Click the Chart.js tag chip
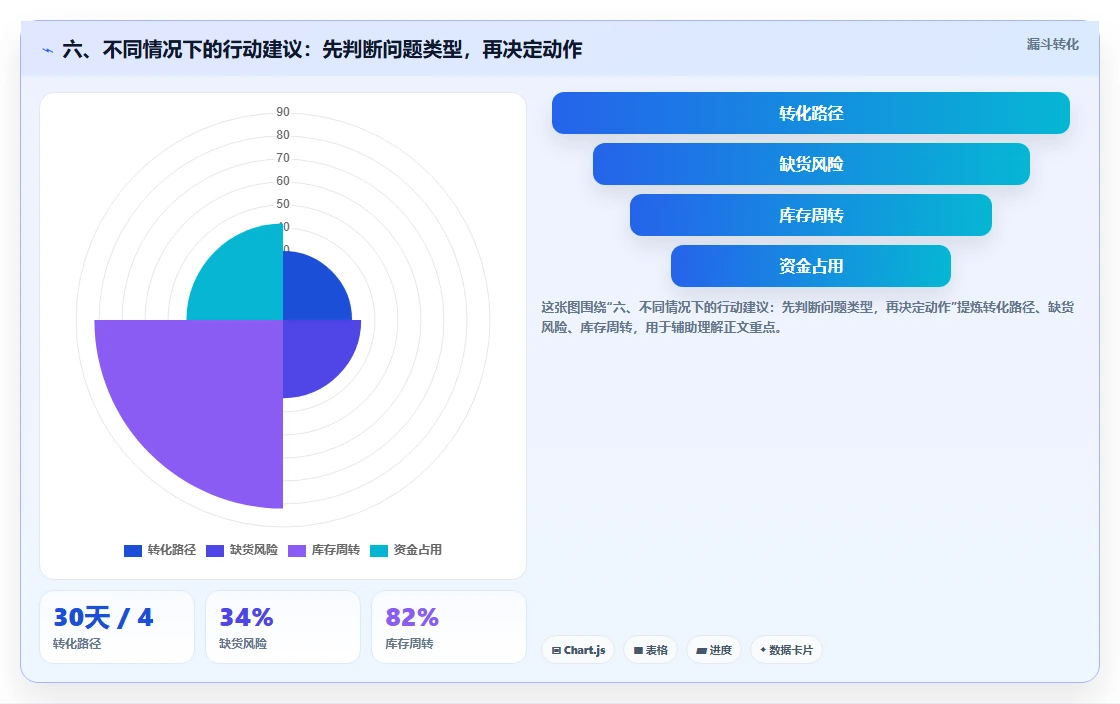1120x704 pixels. pyautogui.click(x=578, y=650)
